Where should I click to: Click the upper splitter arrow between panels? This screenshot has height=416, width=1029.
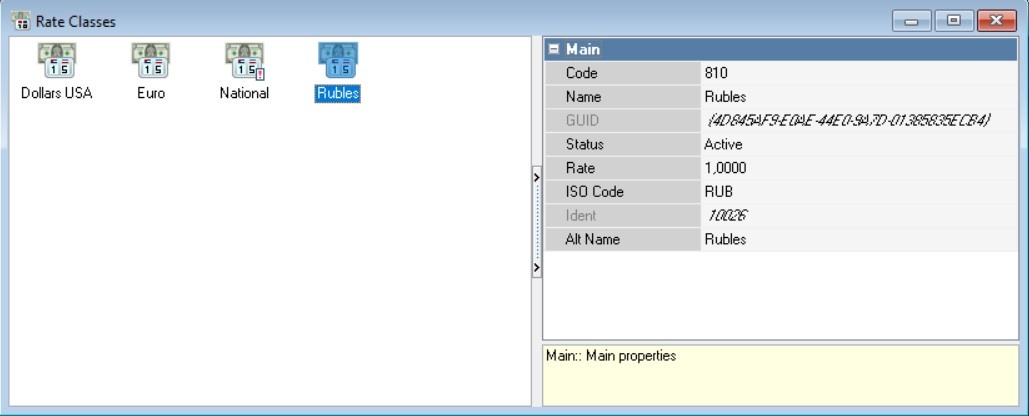537,176
